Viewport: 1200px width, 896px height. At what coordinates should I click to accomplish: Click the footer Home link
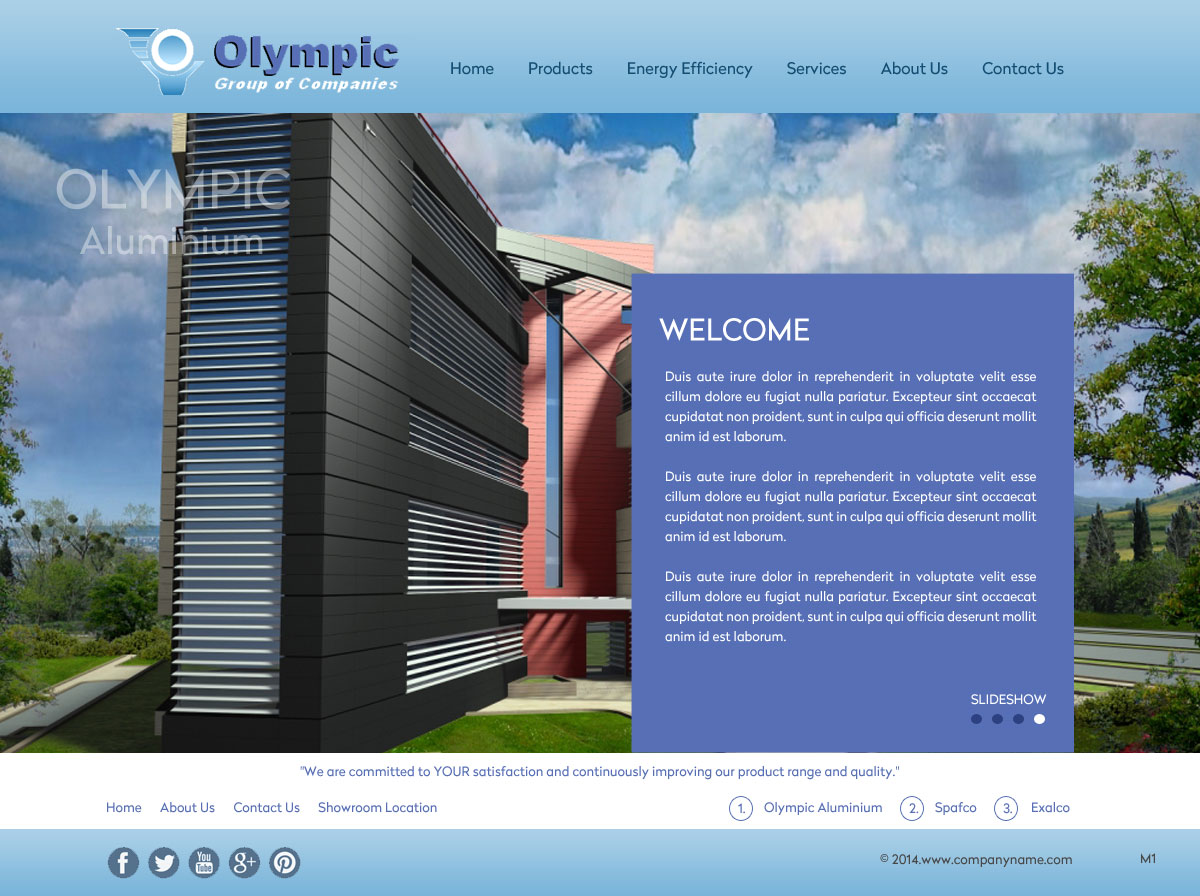click(124, 808)
